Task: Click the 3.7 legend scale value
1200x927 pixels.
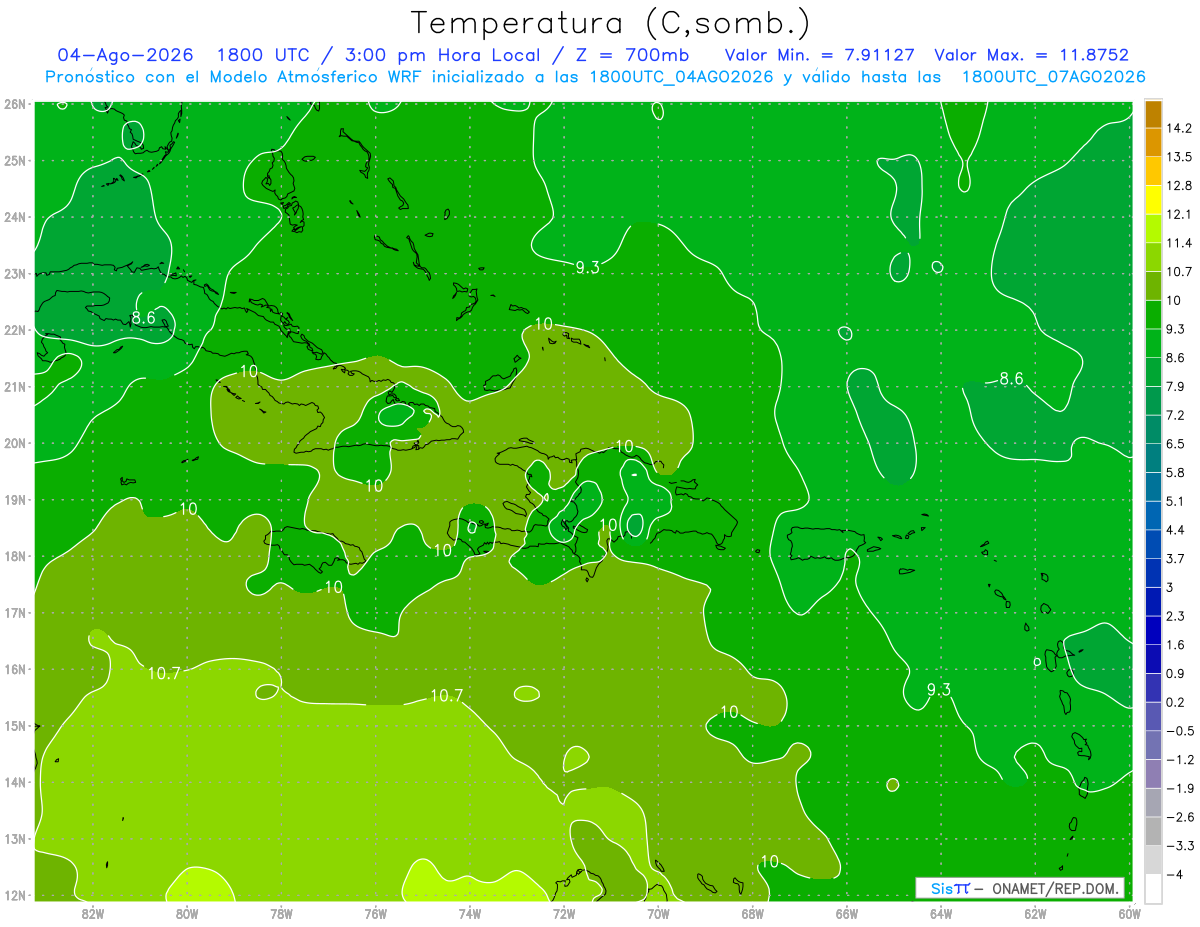Action: coord(1176,558)
